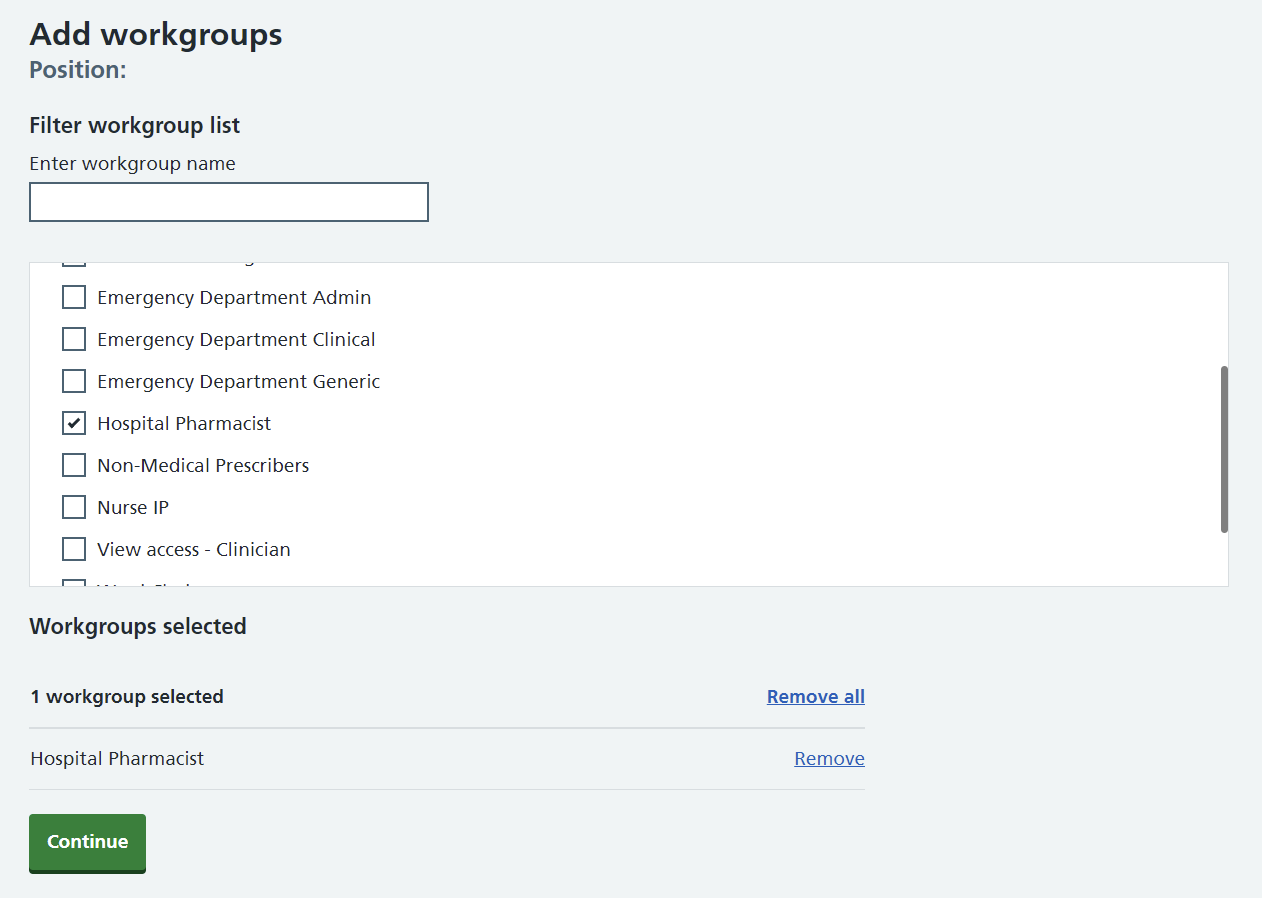1262x898 pixels.
Task: Click the Emergency Department Admin label
Action: pyautogui.click(x=234, y=297)
